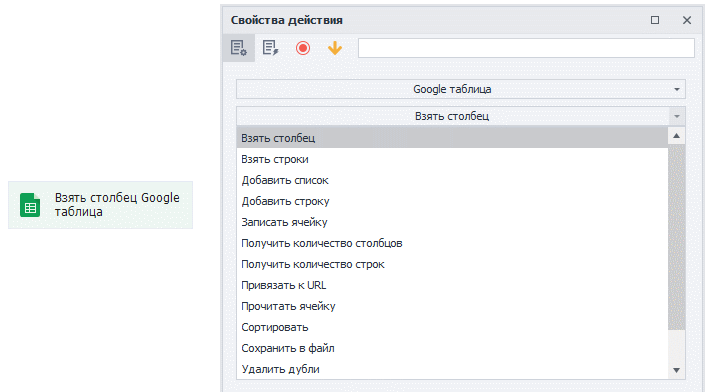The image size is (713, 392).
Task: Click the red record icon
Action: 303,48
